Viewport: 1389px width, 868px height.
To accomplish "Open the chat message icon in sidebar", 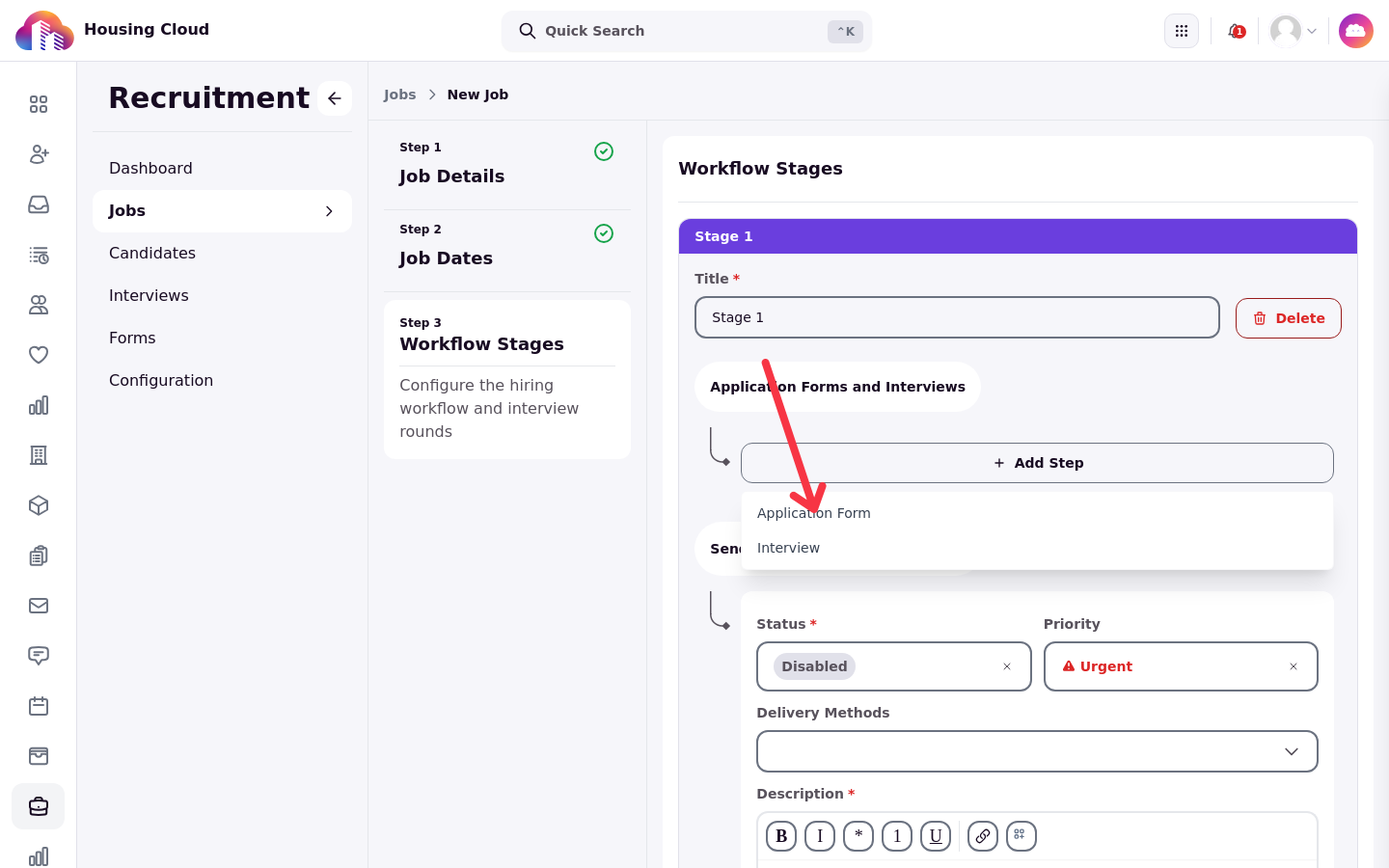I will (39, 656).
